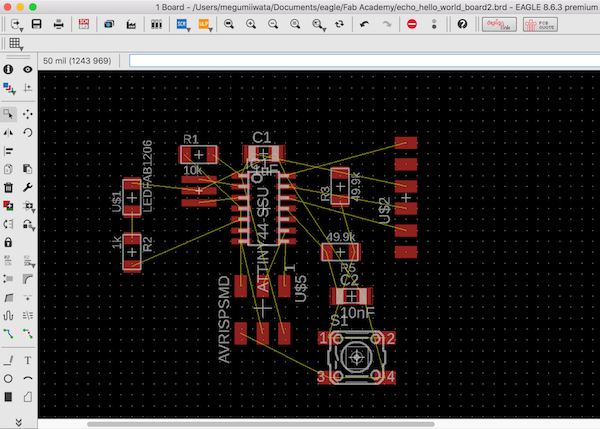The height and width of the screenshot is (429, 600).
Task: Select the Rotate tool
Action: tap(28, 132)
